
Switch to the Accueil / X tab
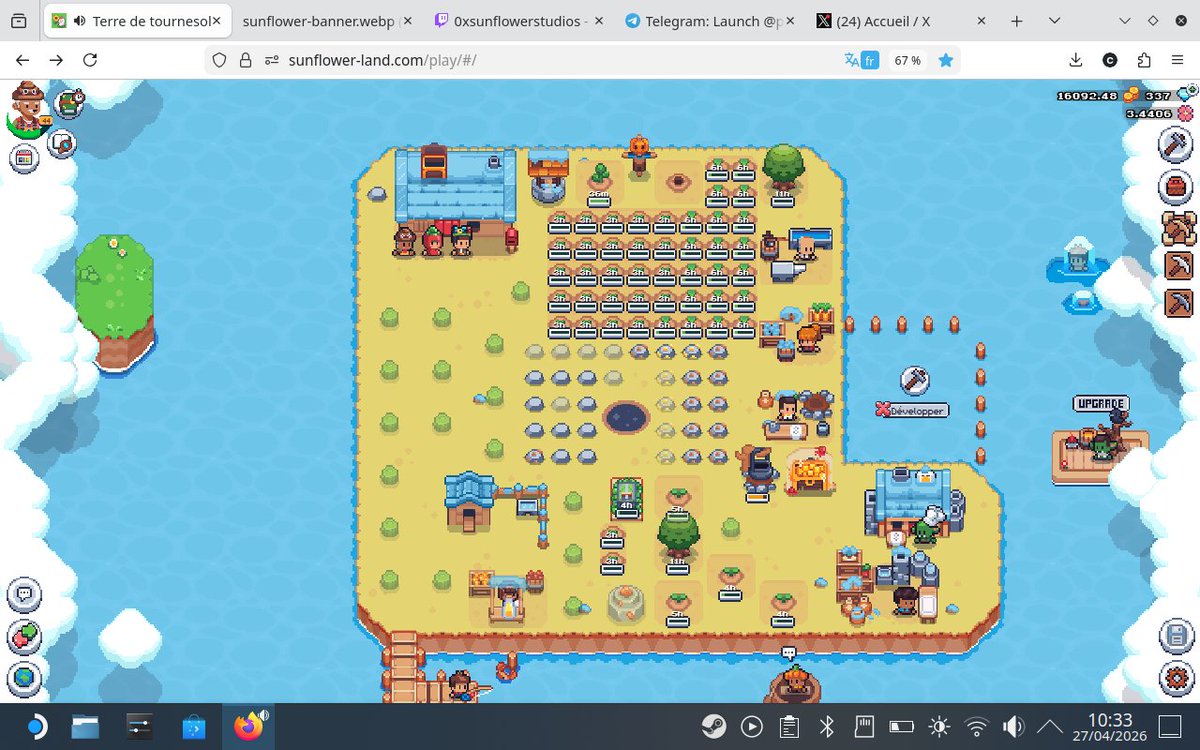pos(901,21)
